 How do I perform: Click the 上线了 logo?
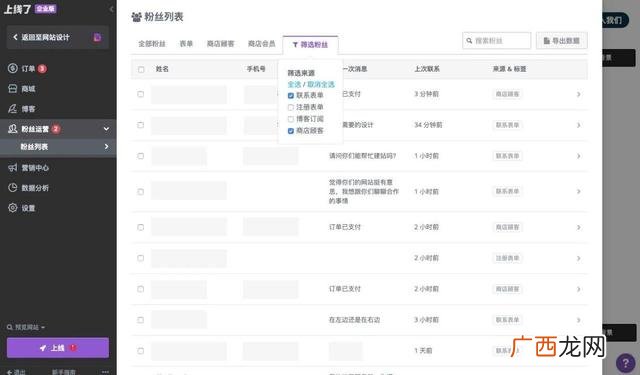tap(17, 9)
